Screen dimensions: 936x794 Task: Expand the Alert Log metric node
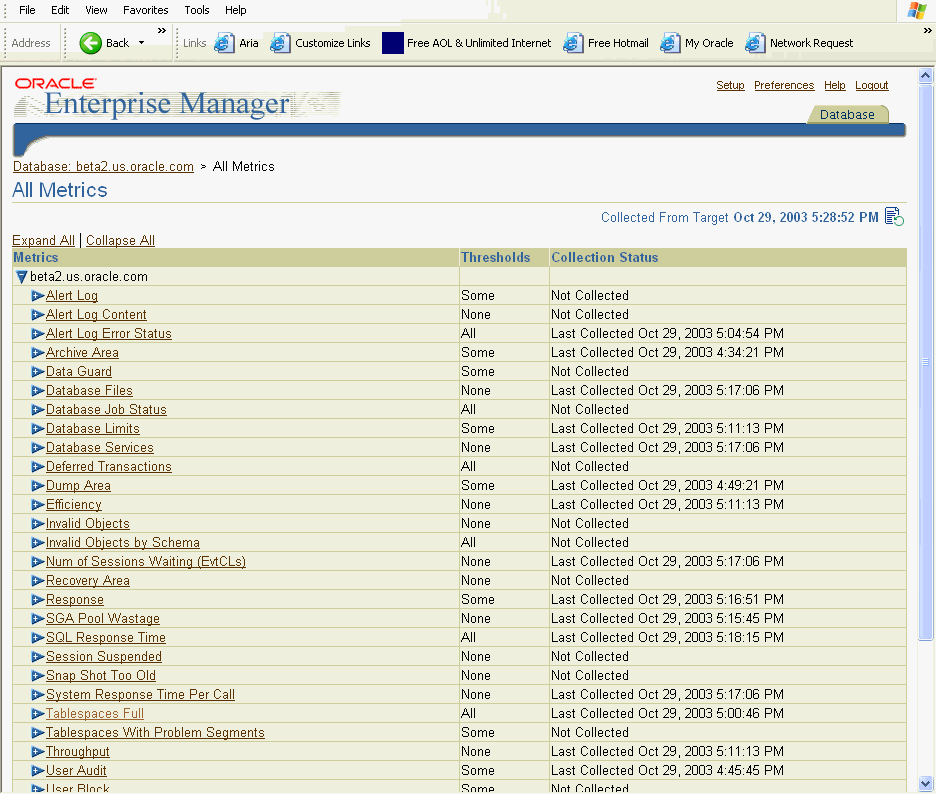click(38, 295)
